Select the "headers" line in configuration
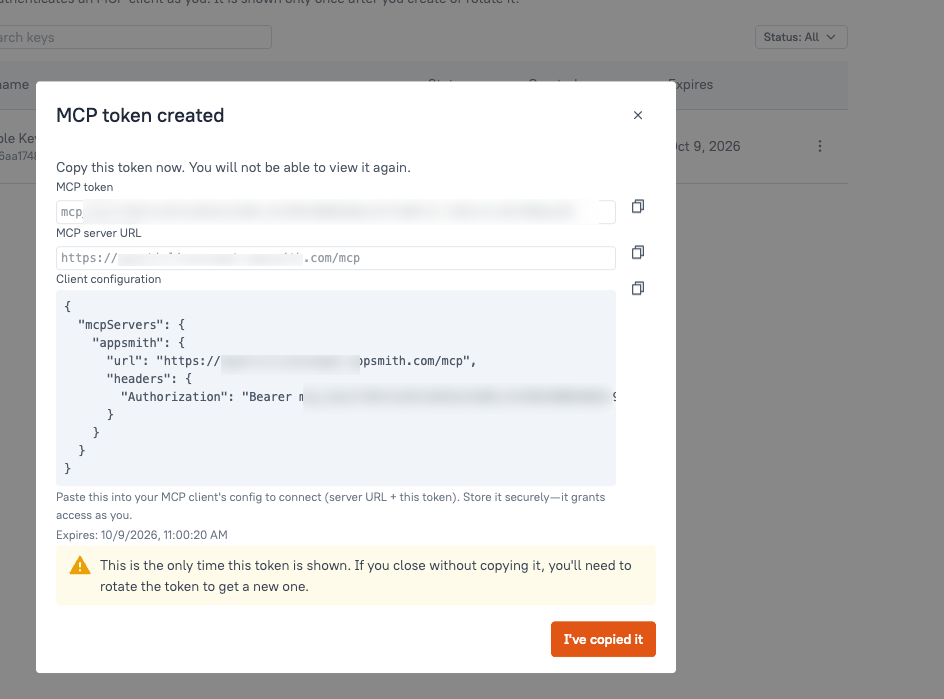This screenshot has height=699, width=944. point(149,379)
